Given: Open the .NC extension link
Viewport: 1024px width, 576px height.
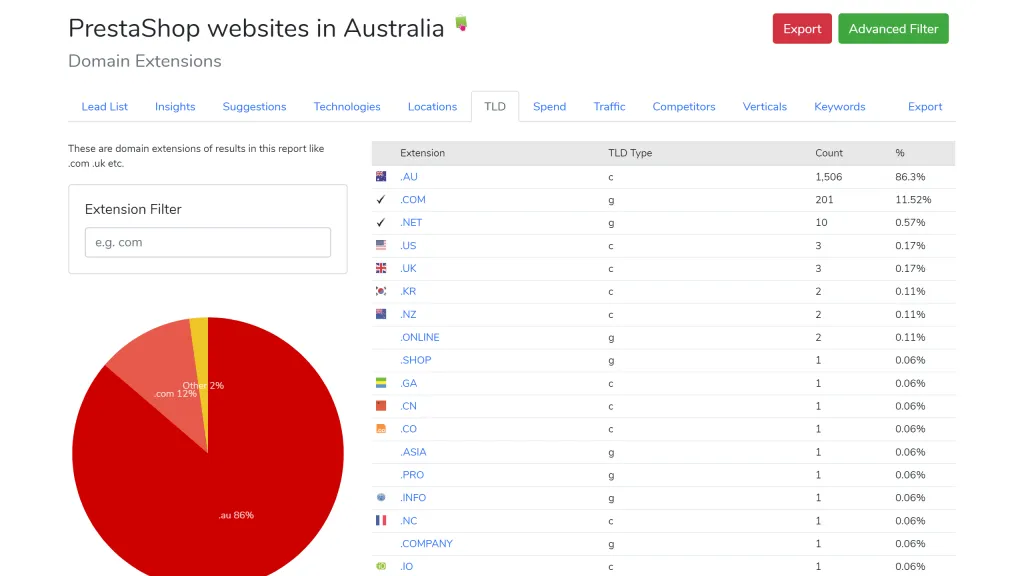Looking at the screenshot, I should tap(408, 520).
